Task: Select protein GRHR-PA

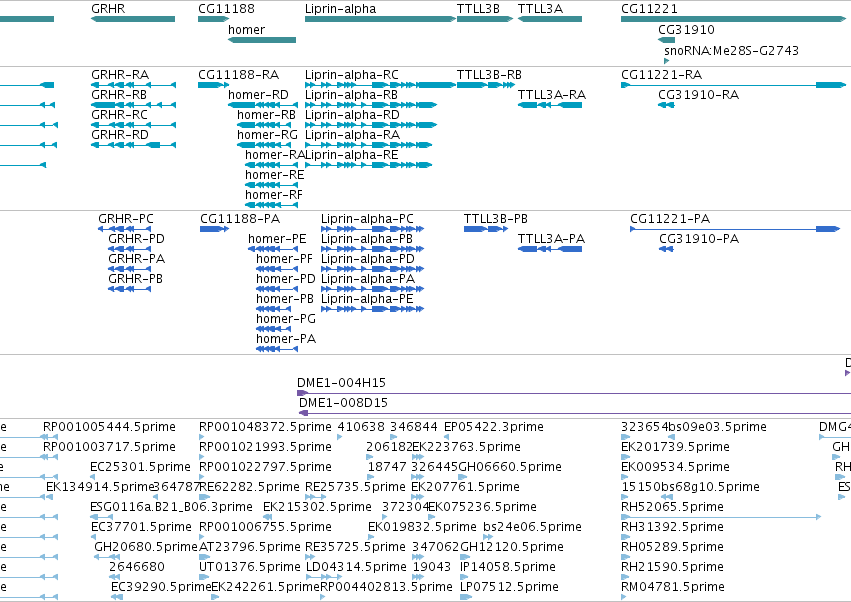Action: 129,269
